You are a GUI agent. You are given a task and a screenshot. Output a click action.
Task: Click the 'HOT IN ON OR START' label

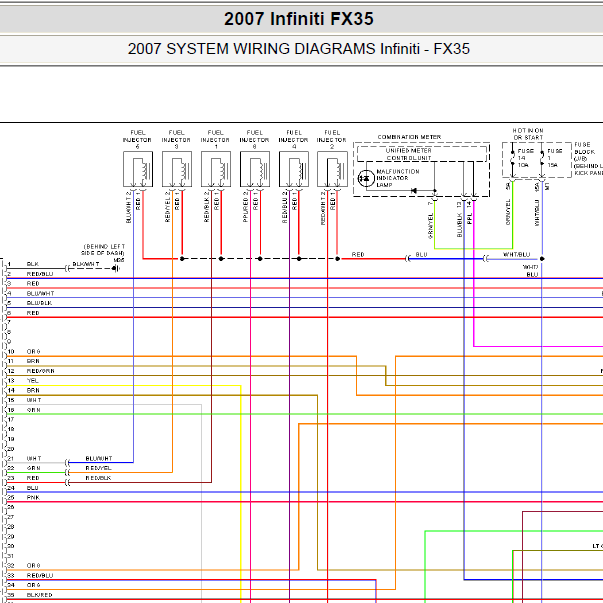528,134
